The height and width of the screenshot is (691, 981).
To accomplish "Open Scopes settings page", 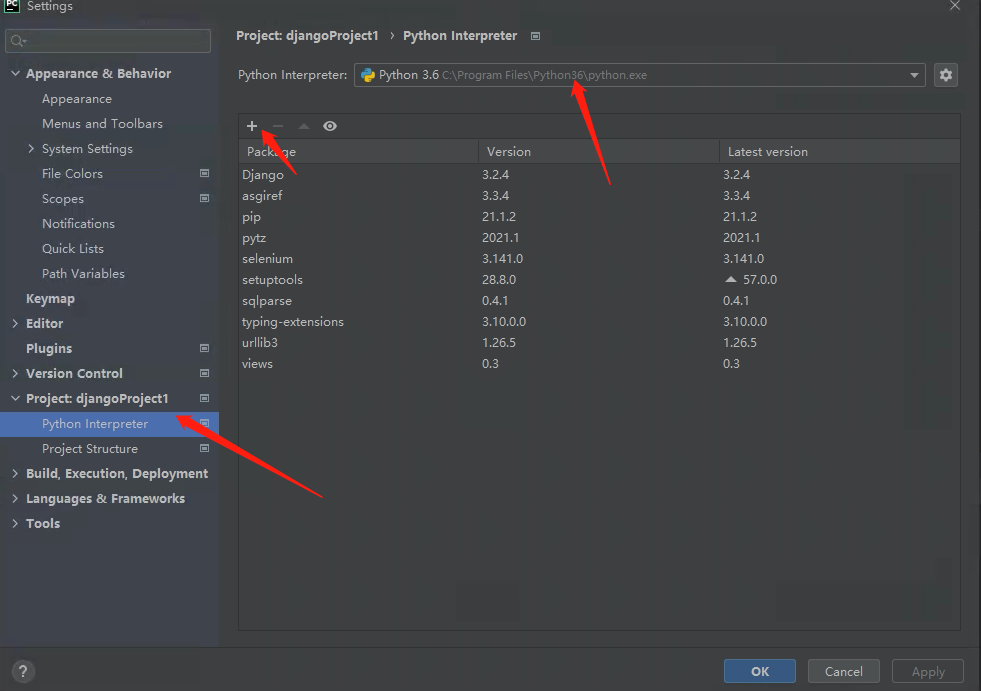I will pyautogui.click(x=63, y=199).
